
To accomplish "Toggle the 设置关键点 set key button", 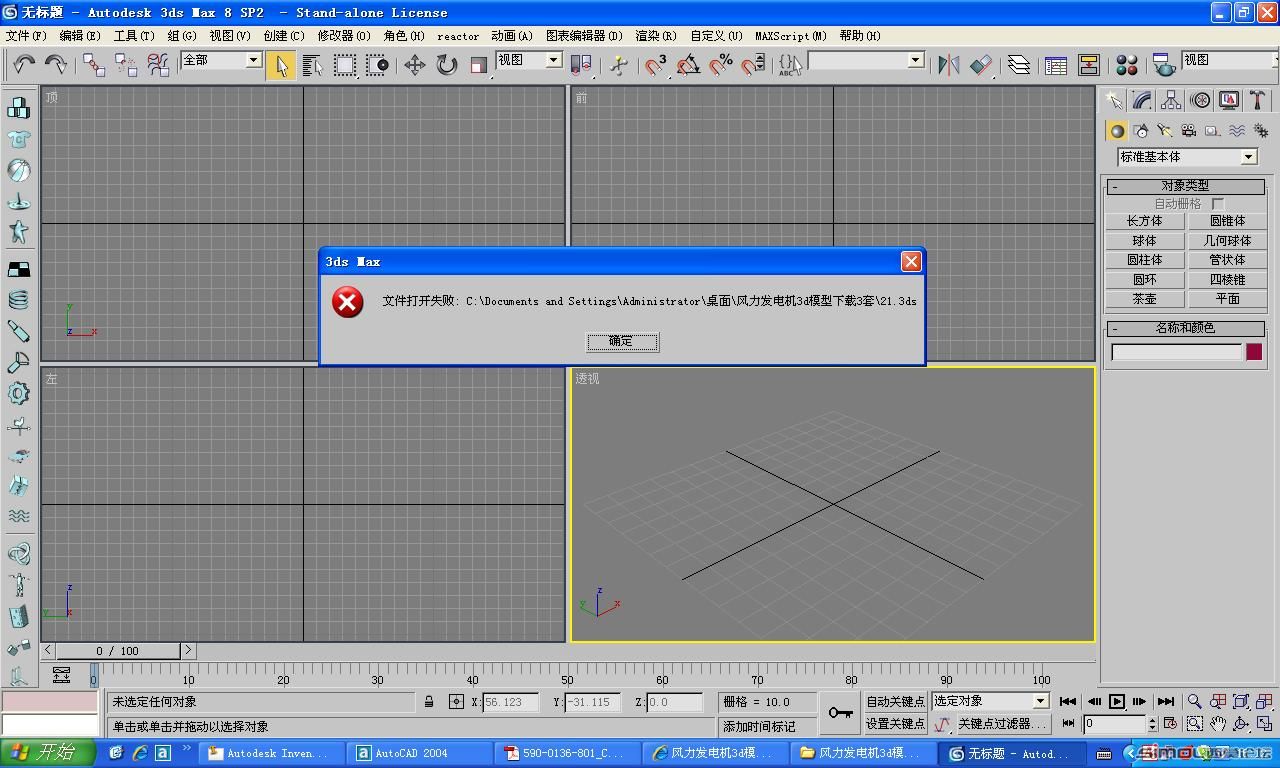I will point(895,724).
